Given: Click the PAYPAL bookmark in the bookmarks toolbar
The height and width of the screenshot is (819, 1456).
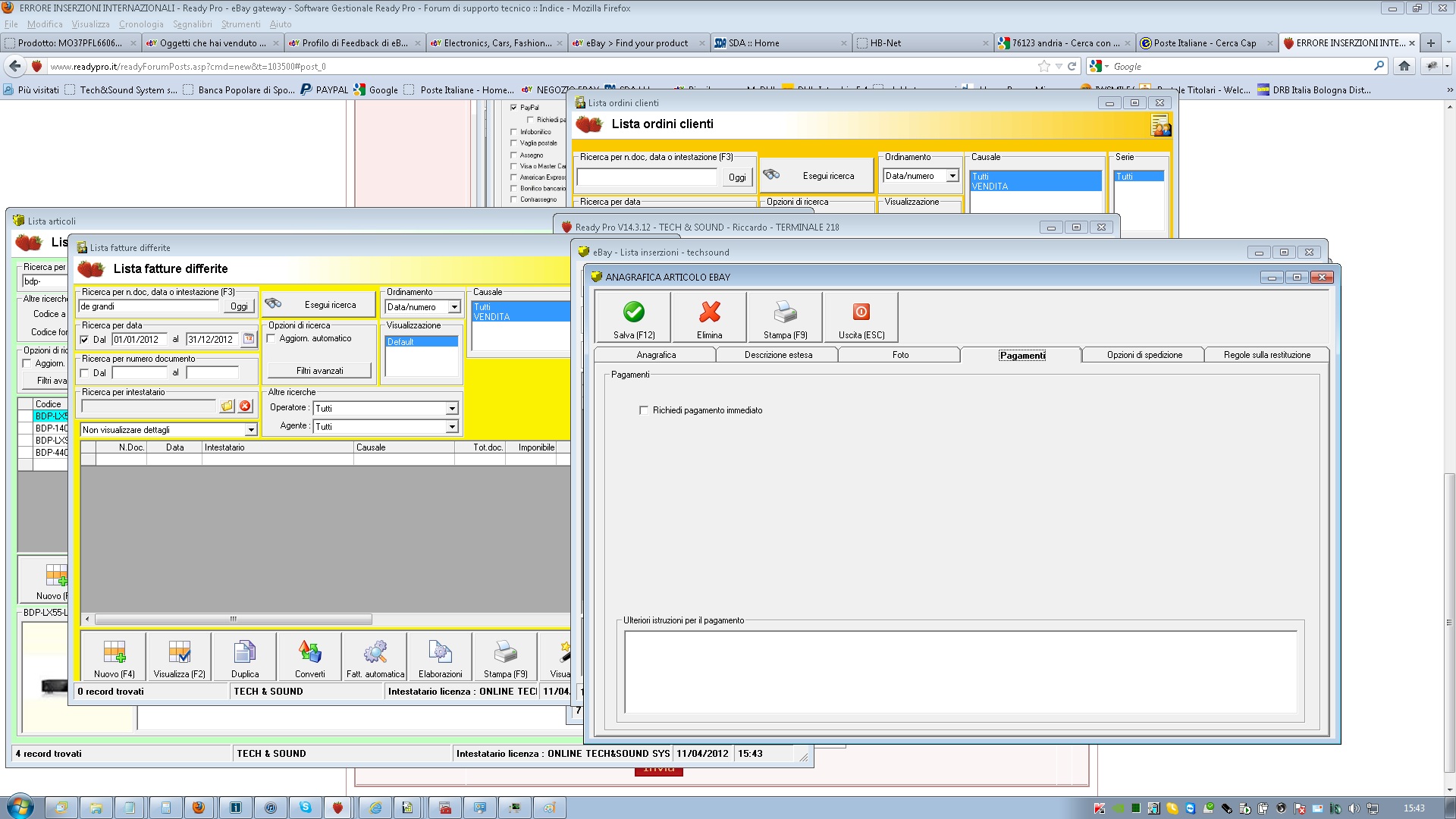Looking at the screenshot, I should tap(325, 89).
